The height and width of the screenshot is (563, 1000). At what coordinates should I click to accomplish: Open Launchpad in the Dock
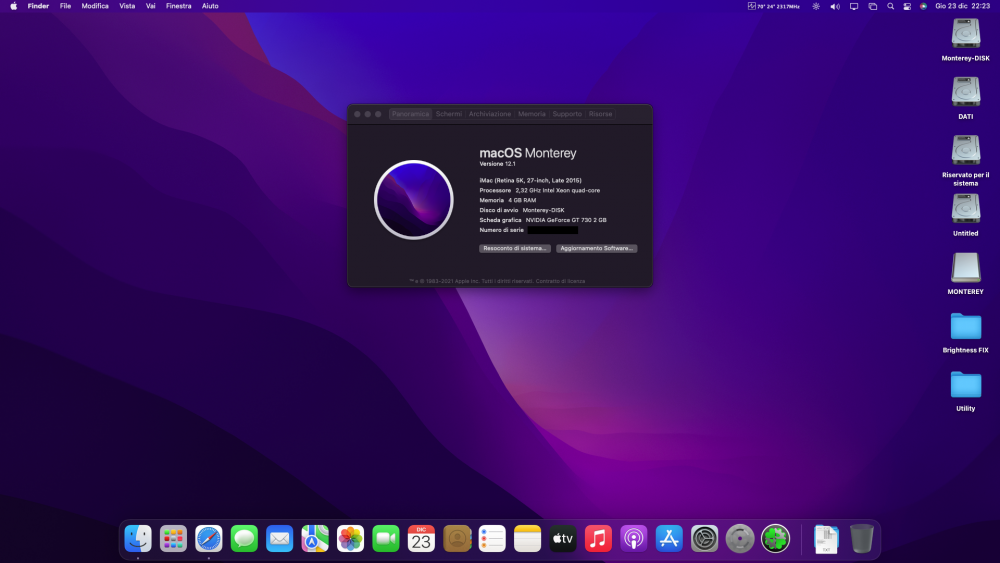(173, 539)
